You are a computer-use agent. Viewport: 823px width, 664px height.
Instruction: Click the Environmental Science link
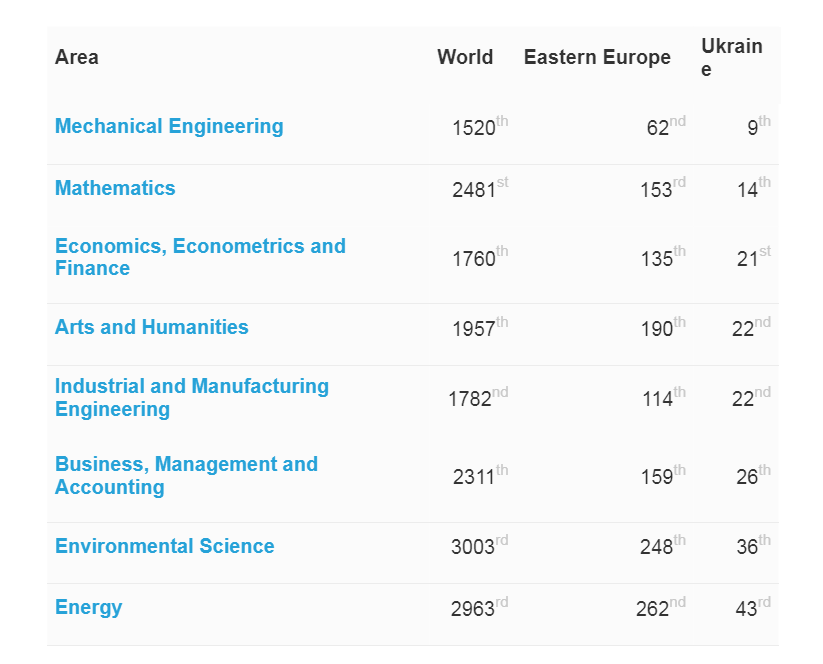[165, 547]
